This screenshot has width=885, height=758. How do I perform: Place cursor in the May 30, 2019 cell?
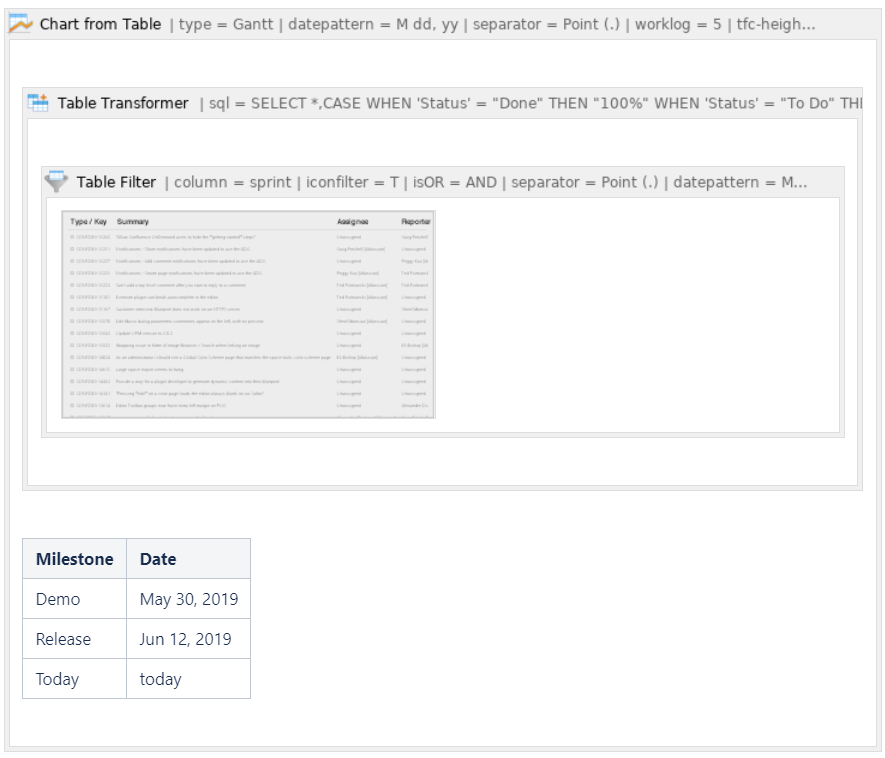[188, 599]
